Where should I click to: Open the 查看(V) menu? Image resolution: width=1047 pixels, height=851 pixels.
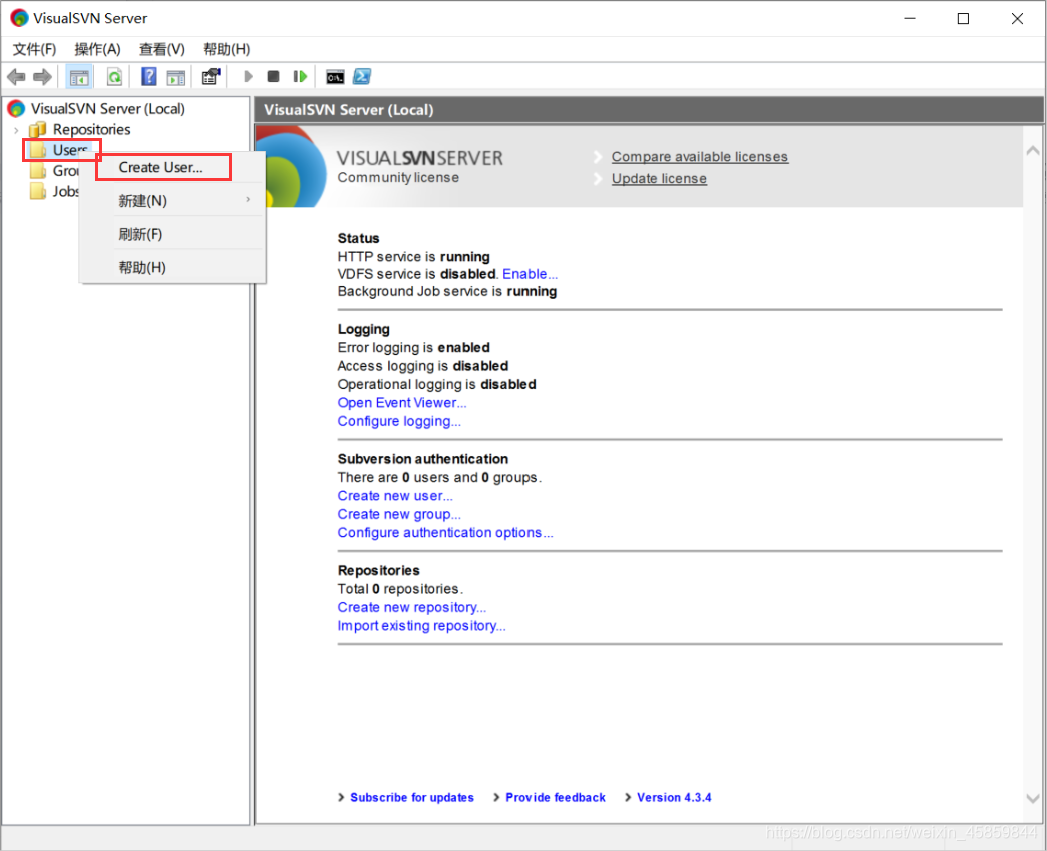[x=162, y=49]
